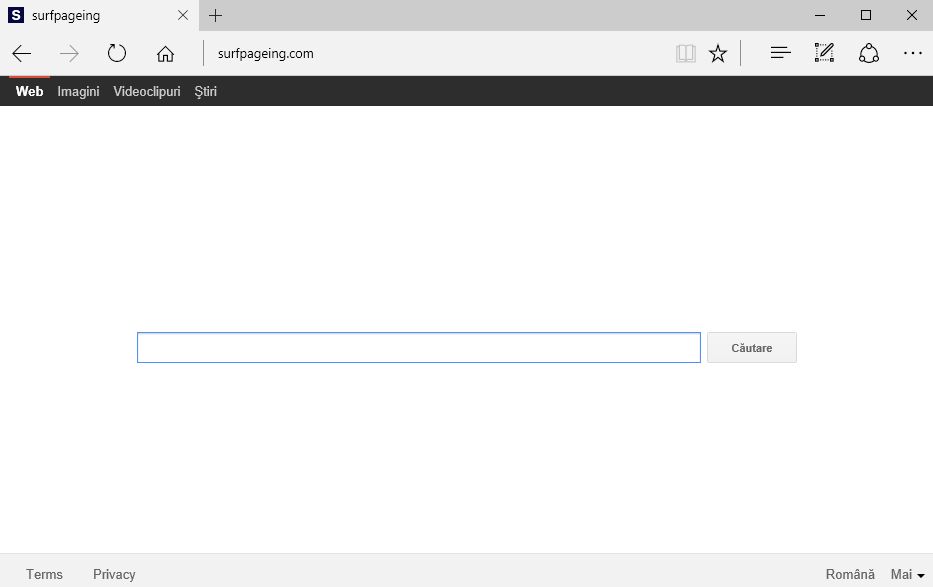Open the Hub panel

tap(779, 52)
